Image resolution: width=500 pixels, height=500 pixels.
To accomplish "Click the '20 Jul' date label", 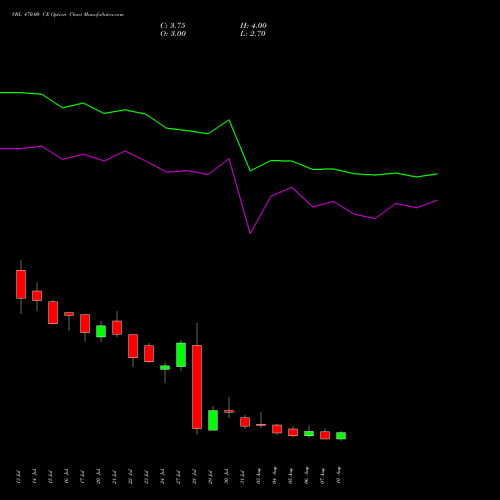I will tap(98, 477).
